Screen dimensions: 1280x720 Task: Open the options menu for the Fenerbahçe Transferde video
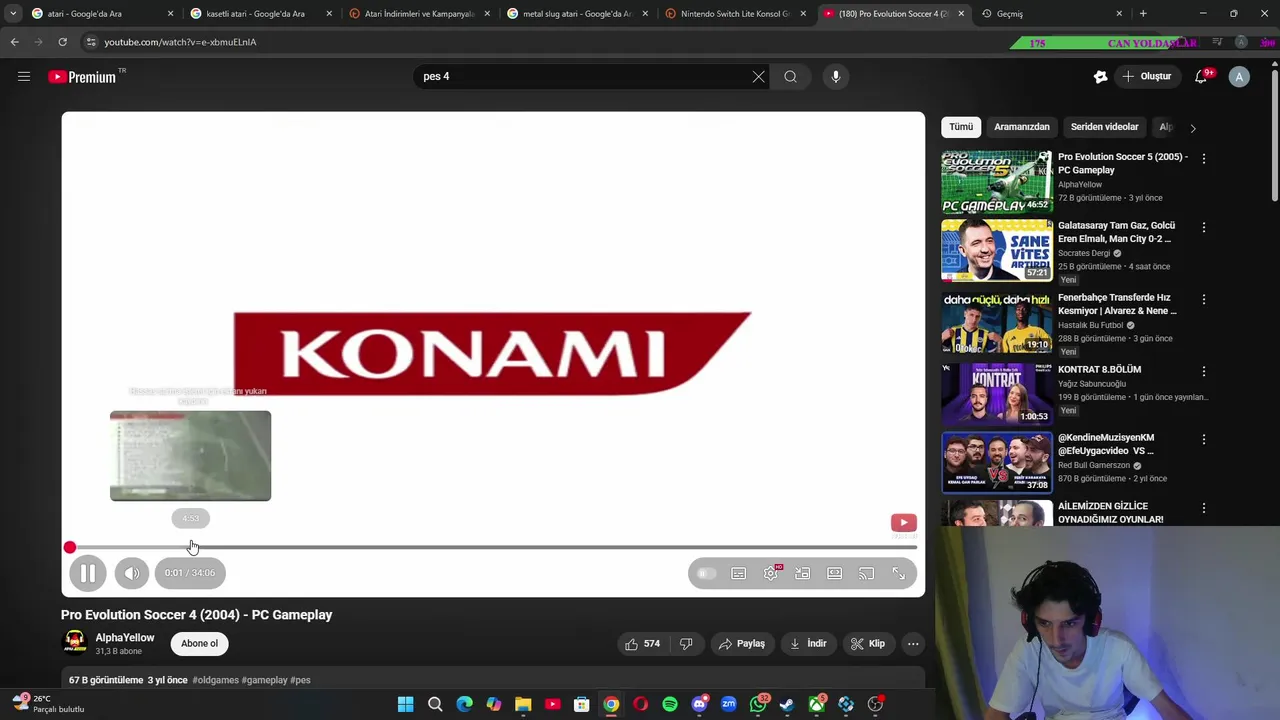(1204, 300)
